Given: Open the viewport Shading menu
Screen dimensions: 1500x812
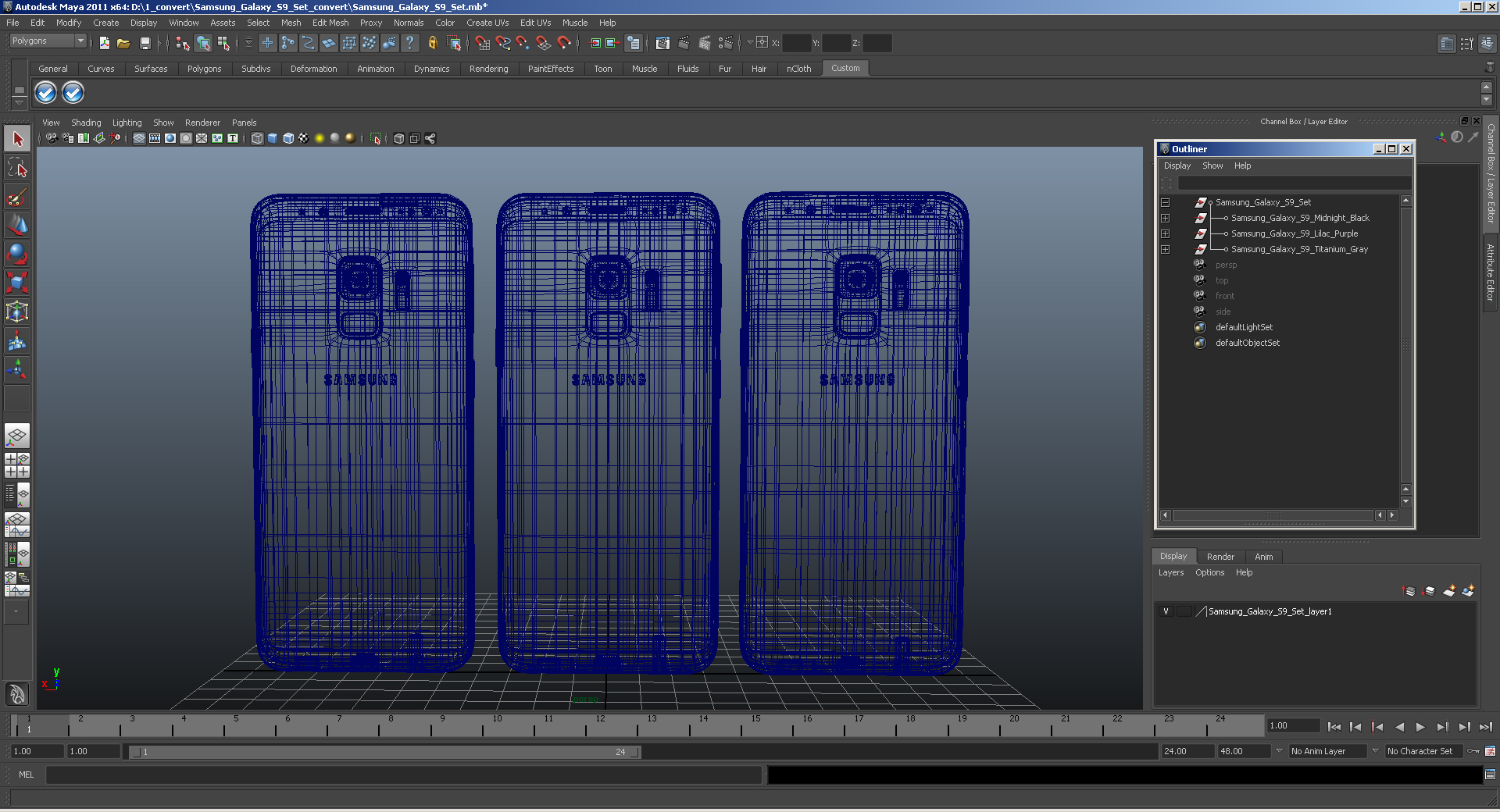Looking at the screenshot, I should coord(86,123).
